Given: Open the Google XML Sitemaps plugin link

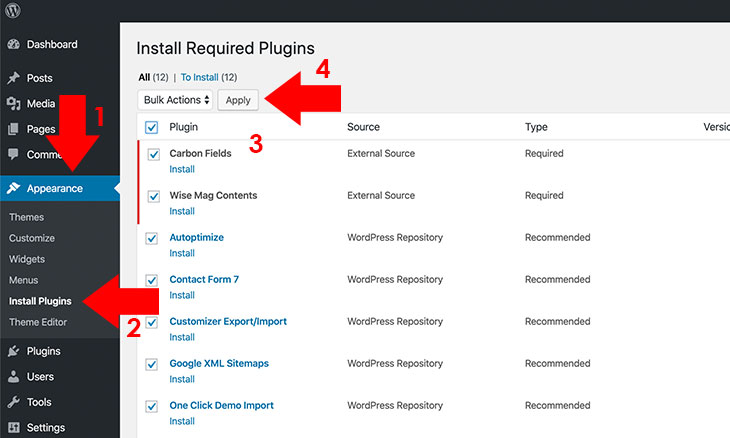Looking at the screenshot, I should [219, 363].
